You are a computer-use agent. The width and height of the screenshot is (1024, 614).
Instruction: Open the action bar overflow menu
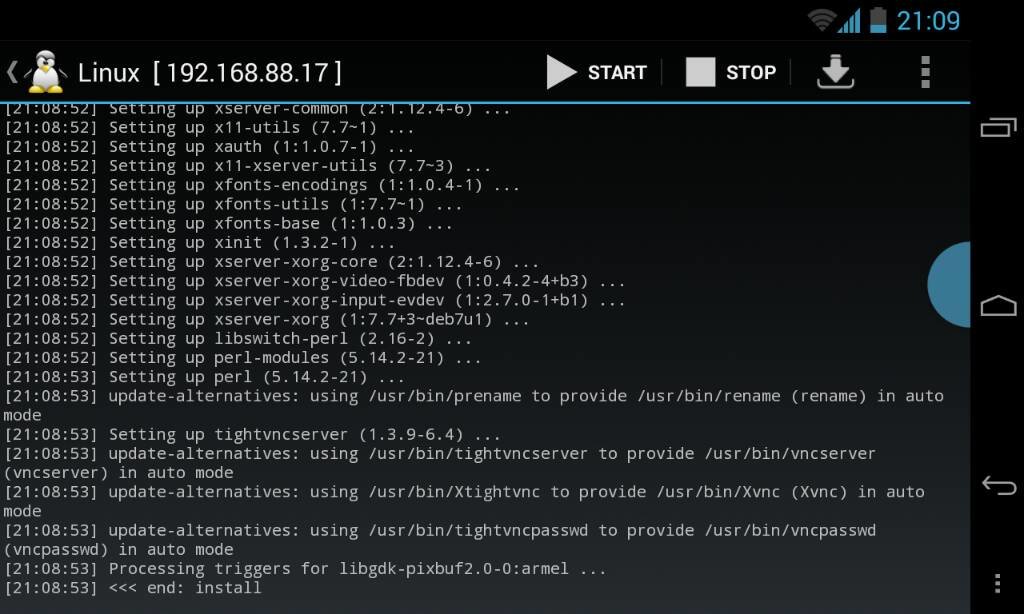pos(925,72)
